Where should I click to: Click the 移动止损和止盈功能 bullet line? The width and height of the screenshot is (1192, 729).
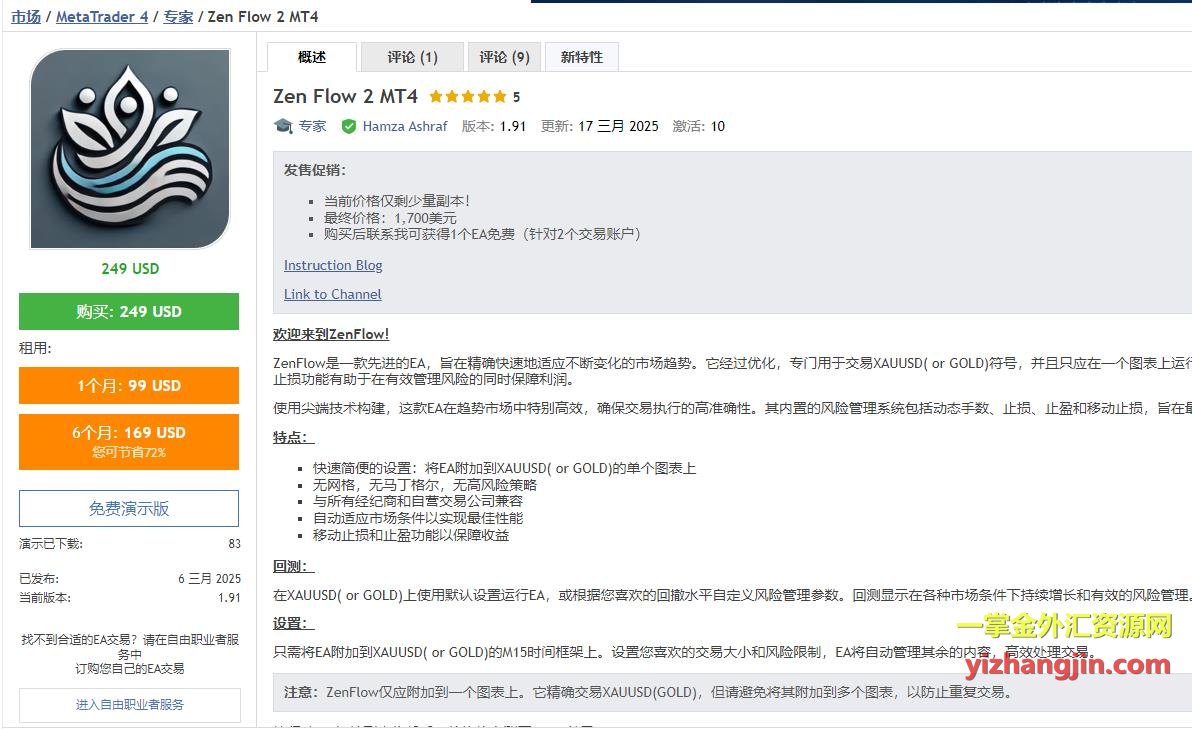click(411, 535)
